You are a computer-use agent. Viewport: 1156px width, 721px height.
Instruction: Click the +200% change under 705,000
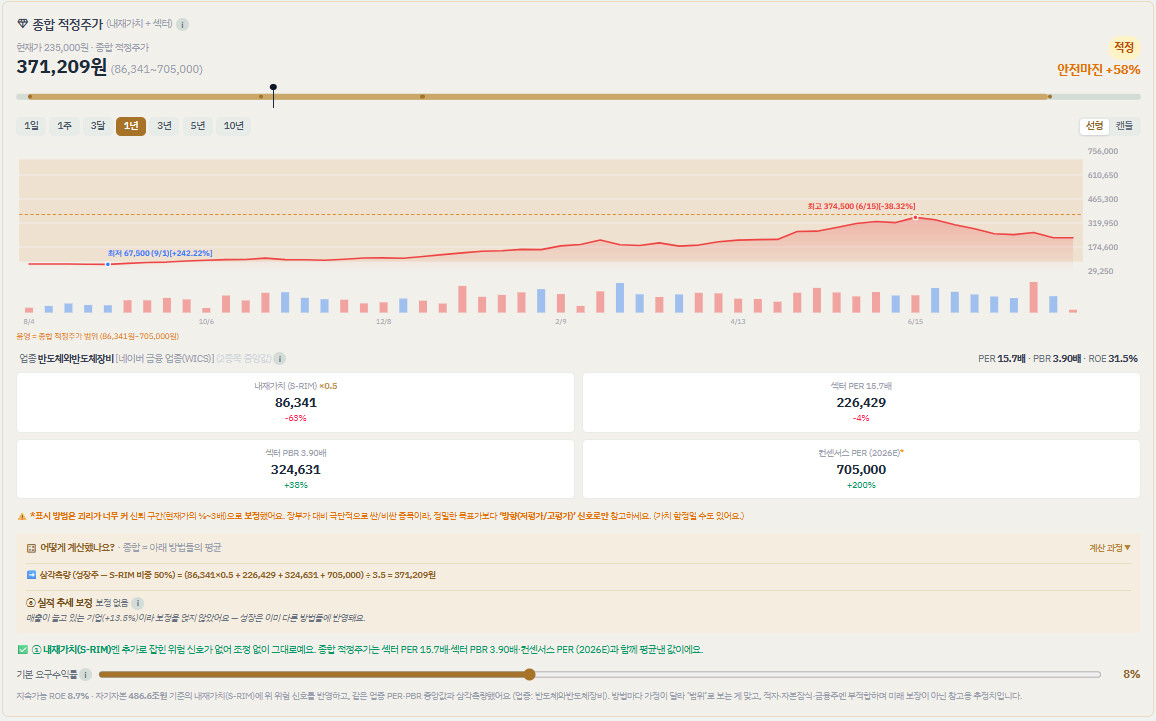[861, 485]
